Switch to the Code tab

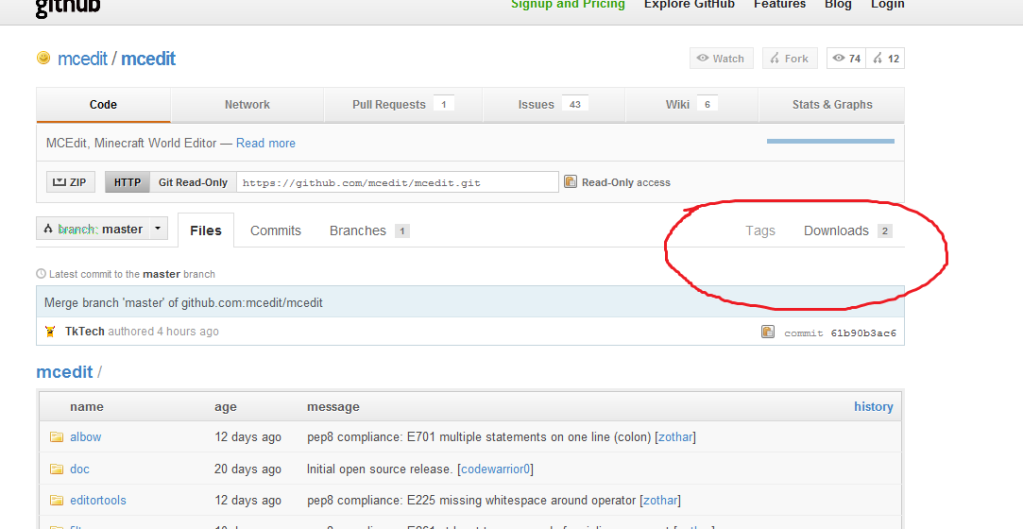click(103, 104)
